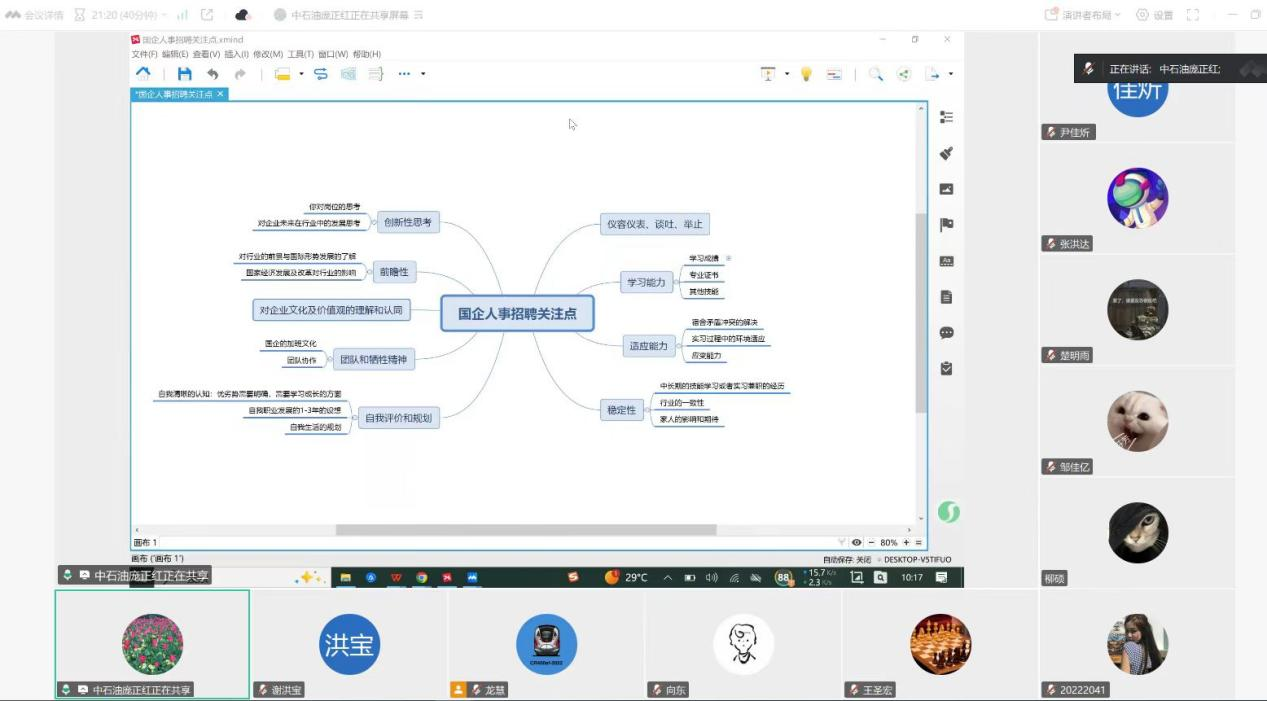Open 设置 settings in the meeting bar
The image size is (1267, 701).
point(1155,15)
